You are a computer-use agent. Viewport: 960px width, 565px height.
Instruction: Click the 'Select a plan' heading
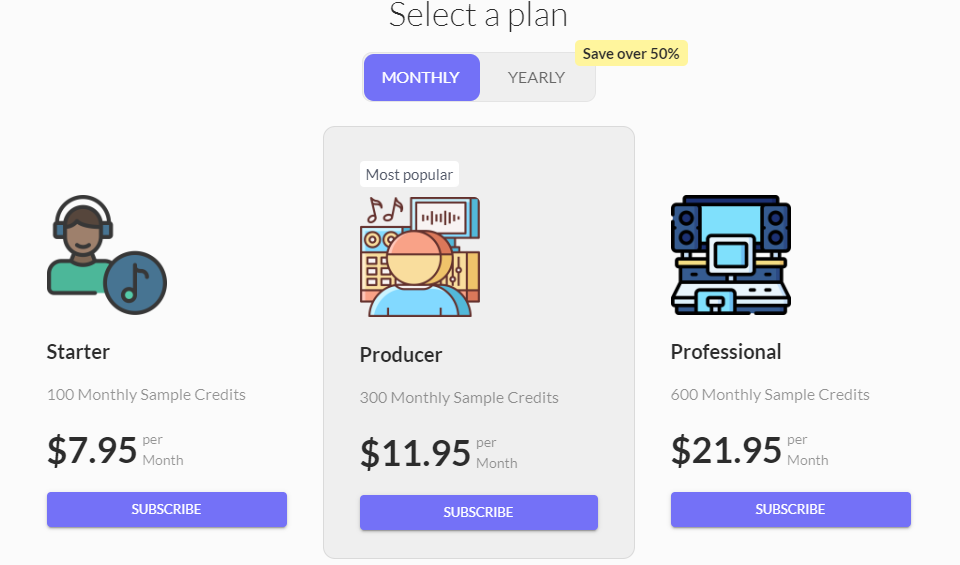(x=478, y=16)
